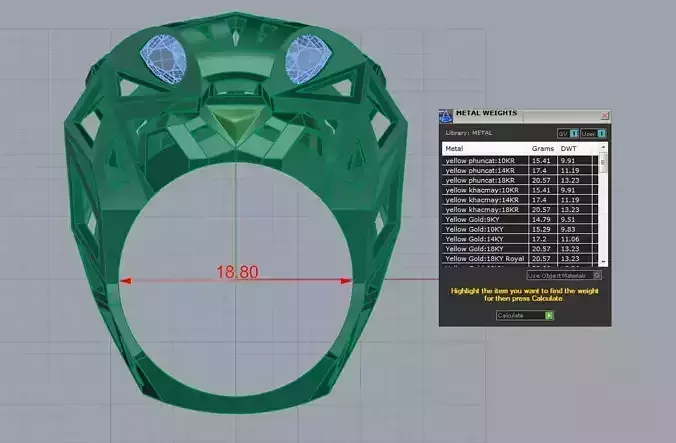Select row yellow phuncat:10KR
This screenshot has height=443, width=676.
520,160
